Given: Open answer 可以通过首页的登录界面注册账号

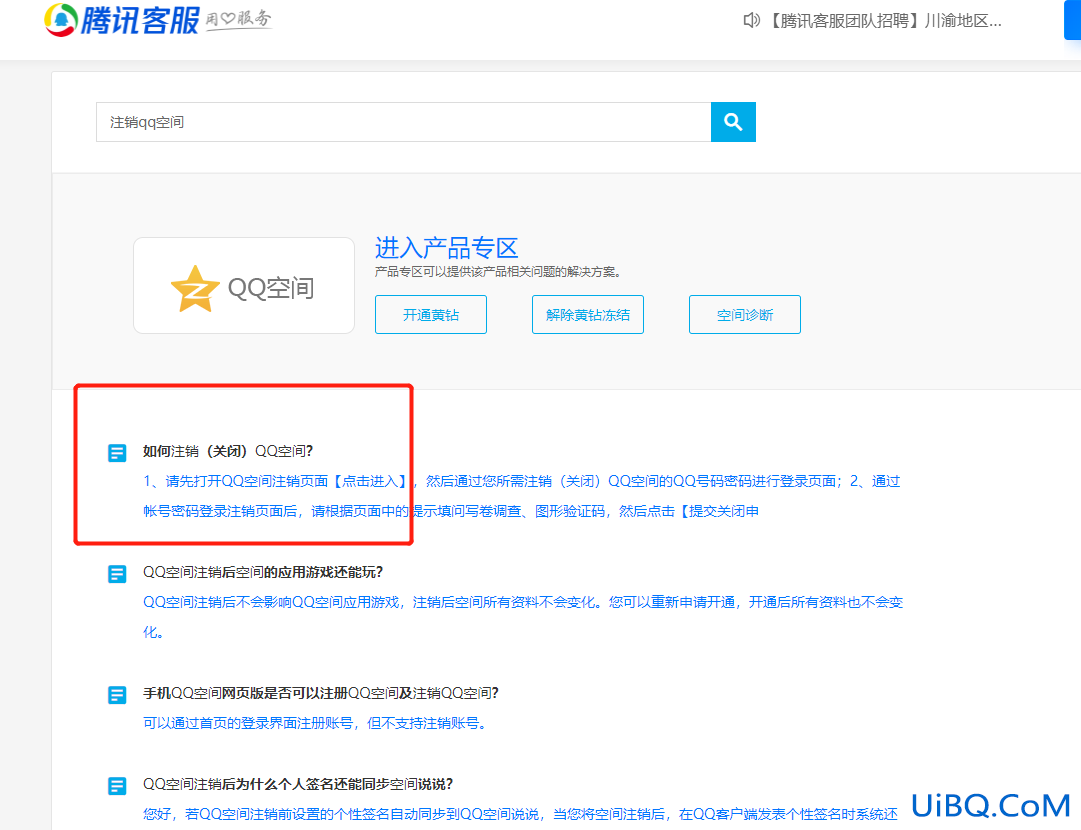Looking at the screenshot, I should click(314, 722).
